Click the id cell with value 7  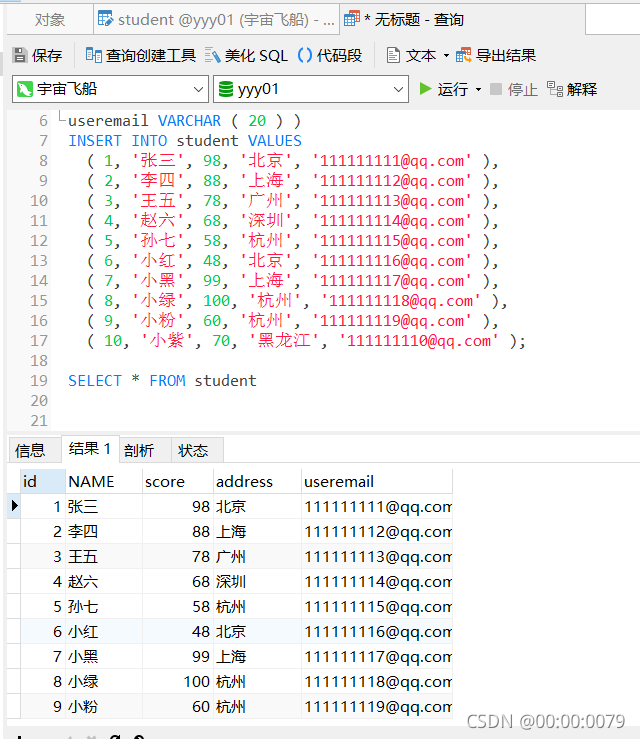pos(42,657)
